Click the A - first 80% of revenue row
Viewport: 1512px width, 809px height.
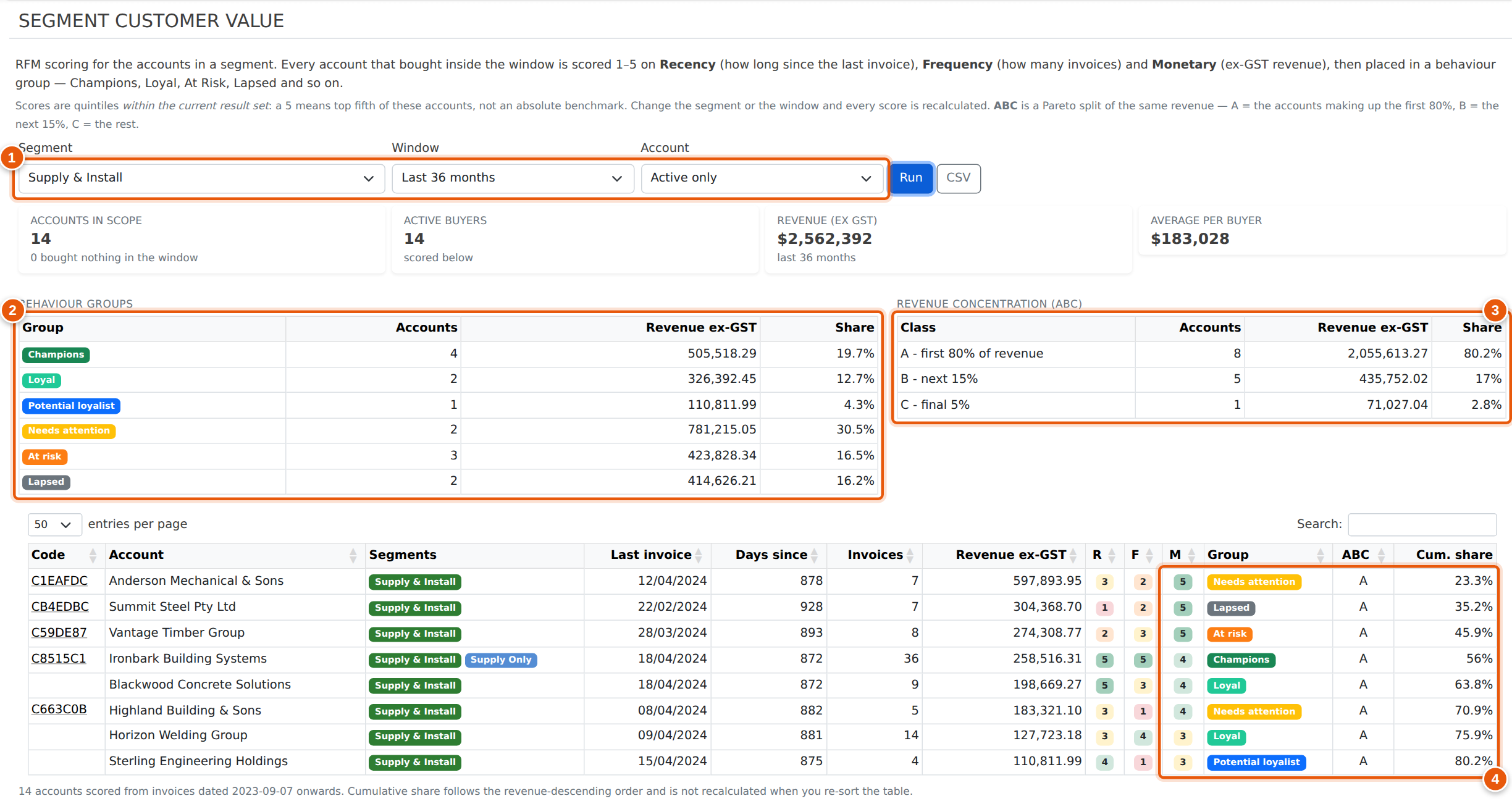(1201, 353)
